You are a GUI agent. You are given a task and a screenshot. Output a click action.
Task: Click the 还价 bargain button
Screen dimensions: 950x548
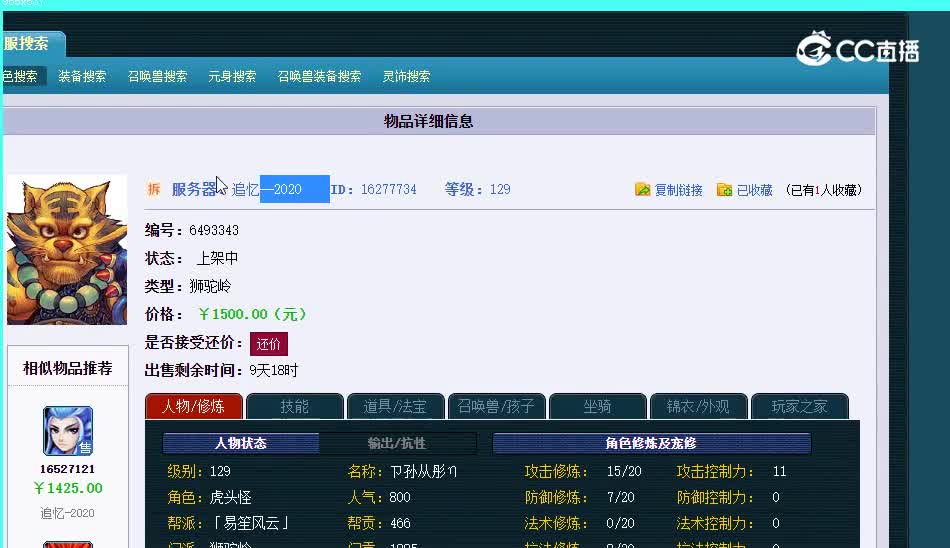(268, 344)
